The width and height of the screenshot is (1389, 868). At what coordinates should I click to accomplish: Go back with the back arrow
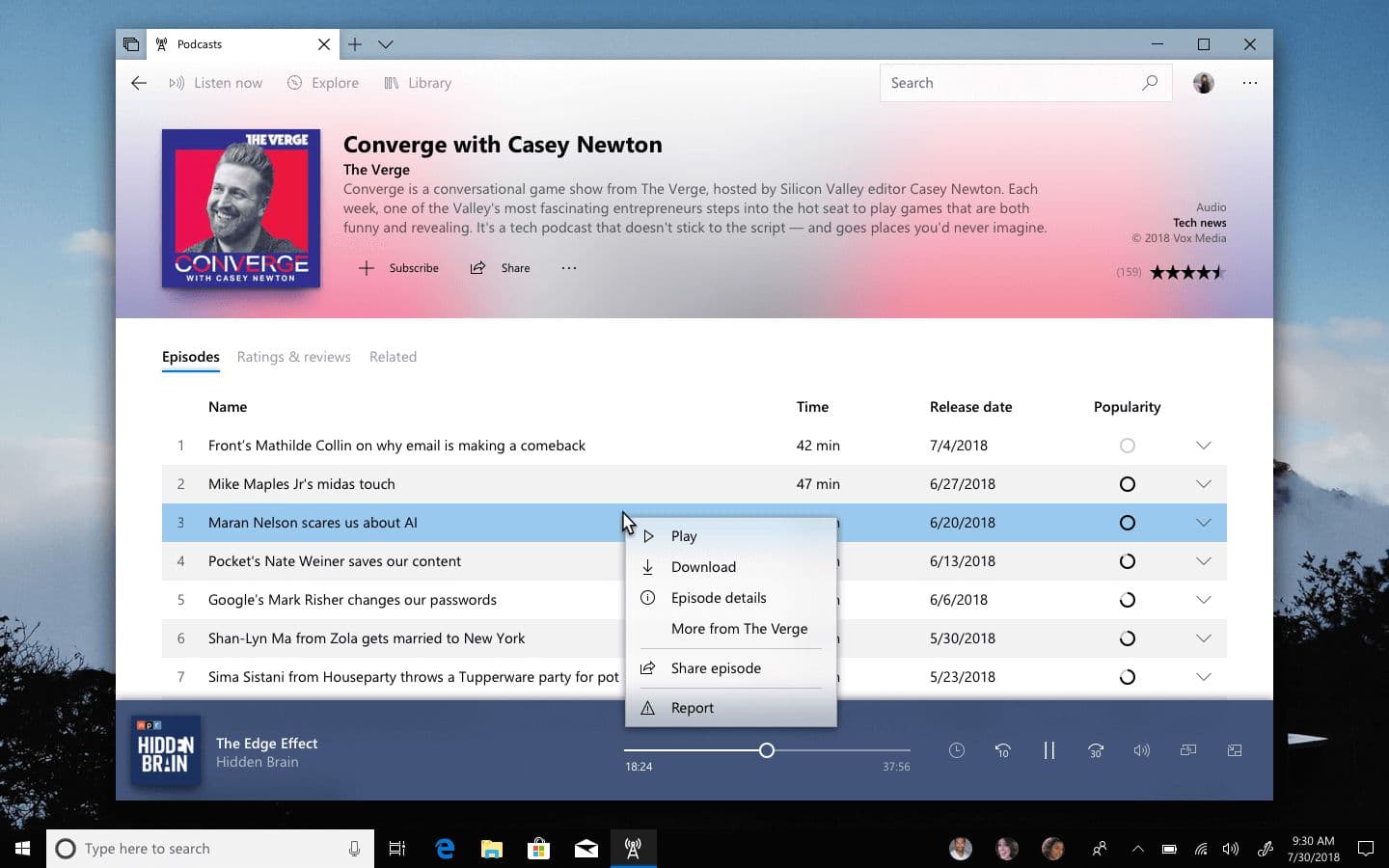[139, 83]
